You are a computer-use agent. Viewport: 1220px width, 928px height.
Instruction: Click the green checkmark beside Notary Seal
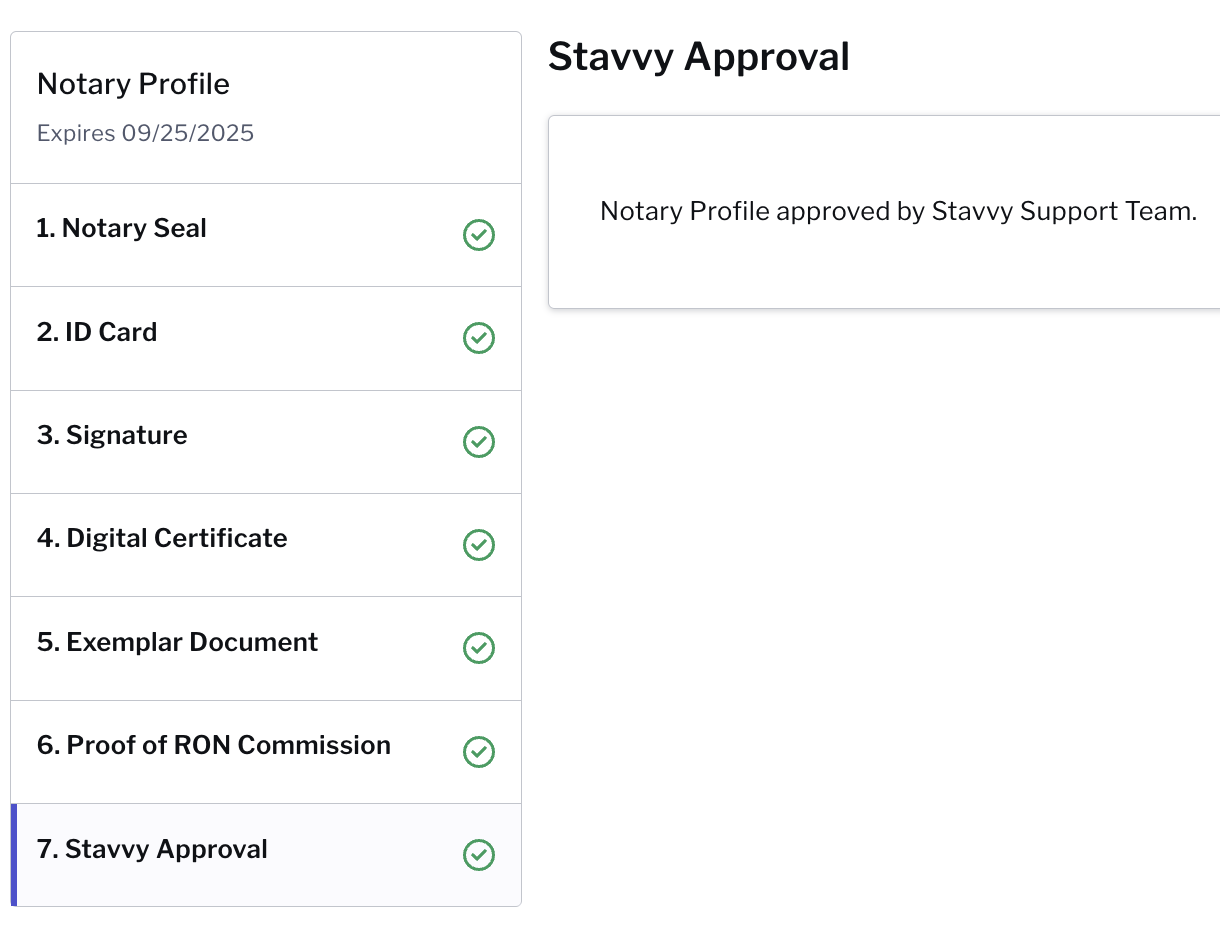(x=479, y=235)
